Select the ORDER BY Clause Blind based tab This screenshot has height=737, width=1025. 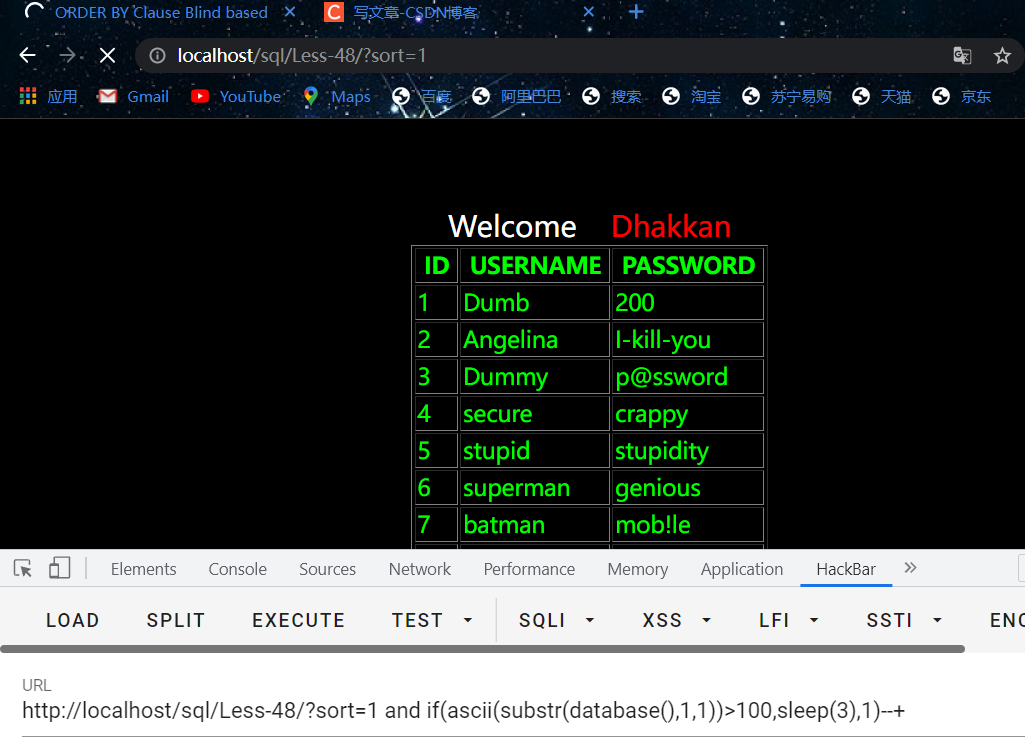click(x=161, y=12)
